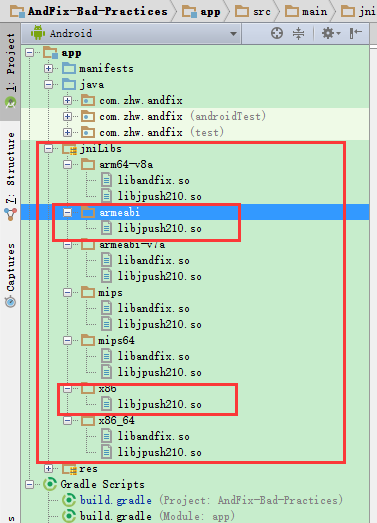This screenshot has height=523, width=377.
Task: Select libjpush210.so under mips
Action: pyautogui.click(x=159, y=325)
